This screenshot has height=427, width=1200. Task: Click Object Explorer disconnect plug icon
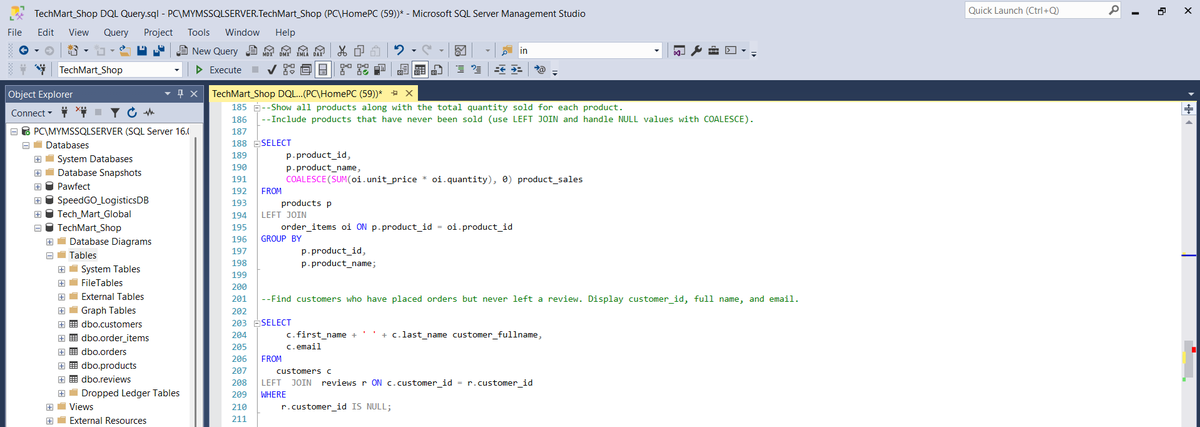(x=82, y=112)
